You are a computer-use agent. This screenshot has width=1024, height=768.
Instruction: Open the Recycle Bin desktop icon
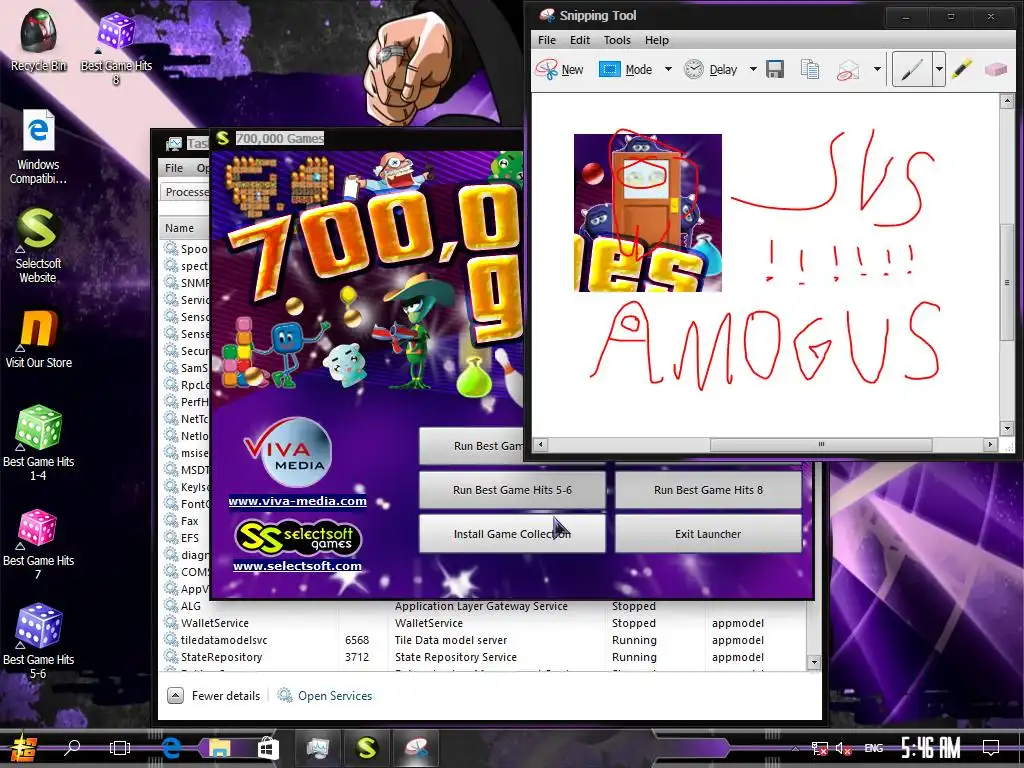coord(39,39)
